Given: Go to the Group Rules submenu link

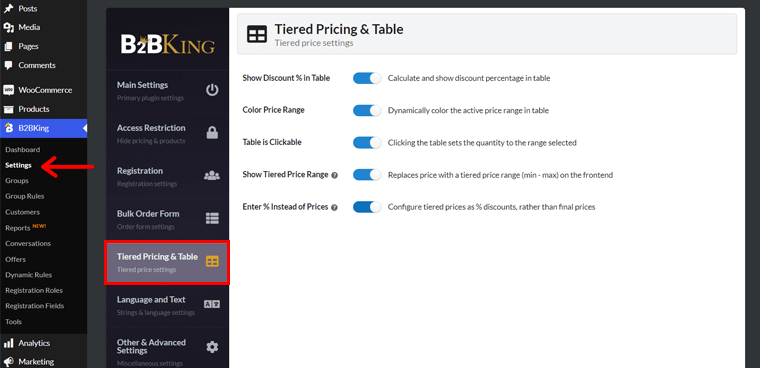Looking at the screenshot, I should coord(25,196).
